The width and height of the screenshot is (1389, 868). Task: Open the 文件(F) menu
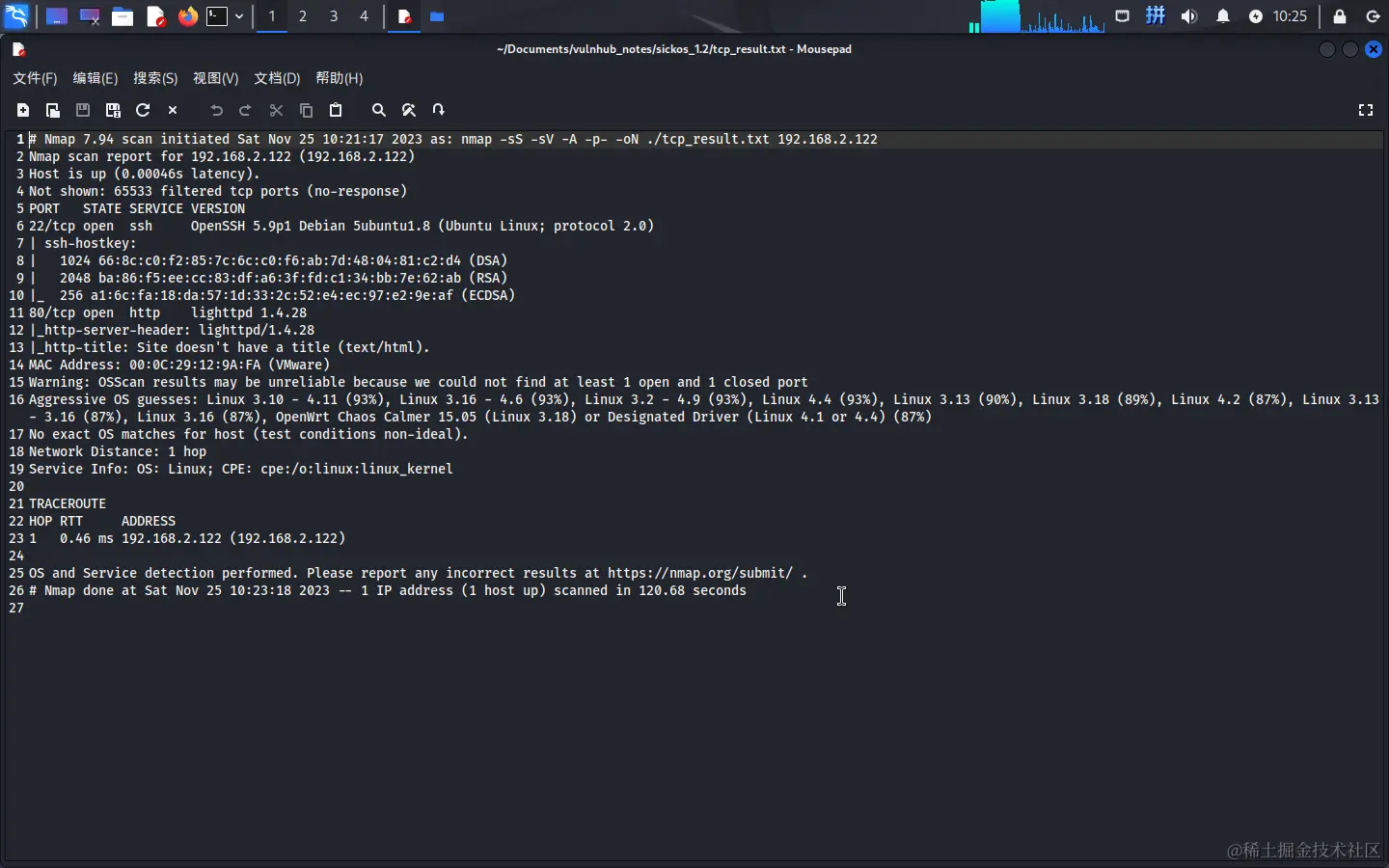[35, 78]
